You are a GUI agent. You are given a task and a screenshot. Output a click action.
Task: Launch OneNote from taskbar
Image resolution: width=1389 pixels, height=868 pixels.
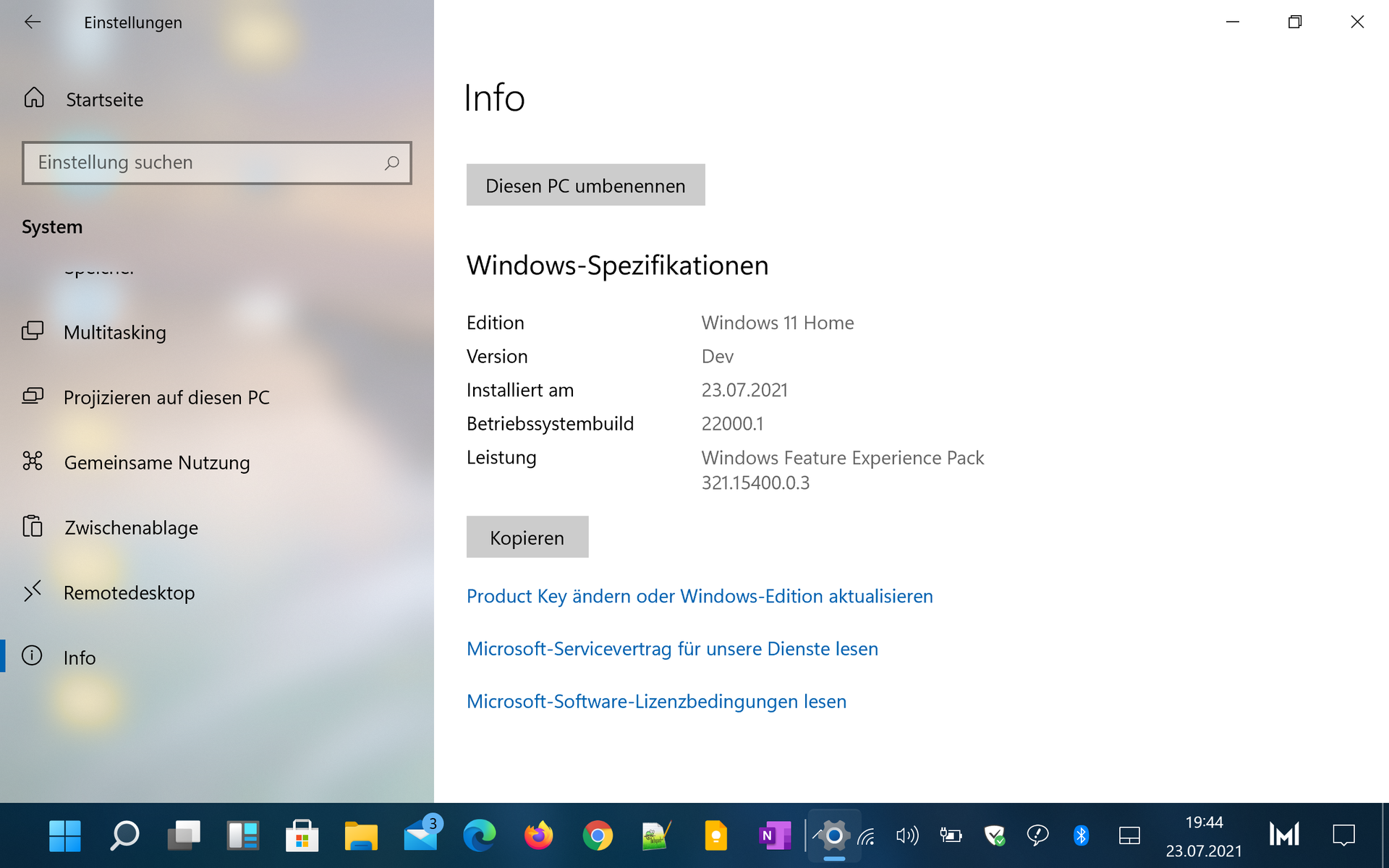[x=775, y=836]
